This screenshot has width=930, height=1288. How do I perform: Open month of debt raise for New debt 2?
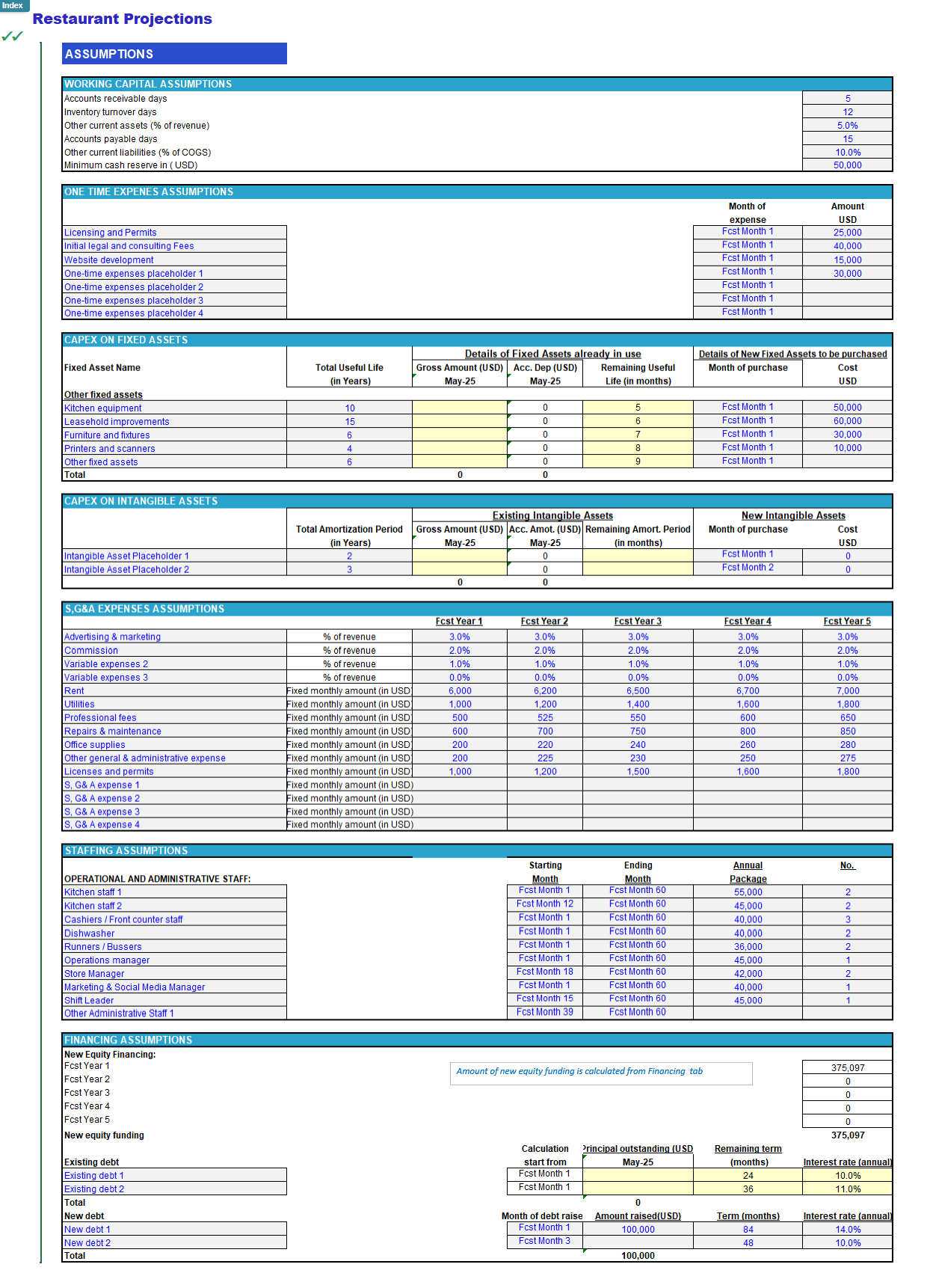(545, 1242)
